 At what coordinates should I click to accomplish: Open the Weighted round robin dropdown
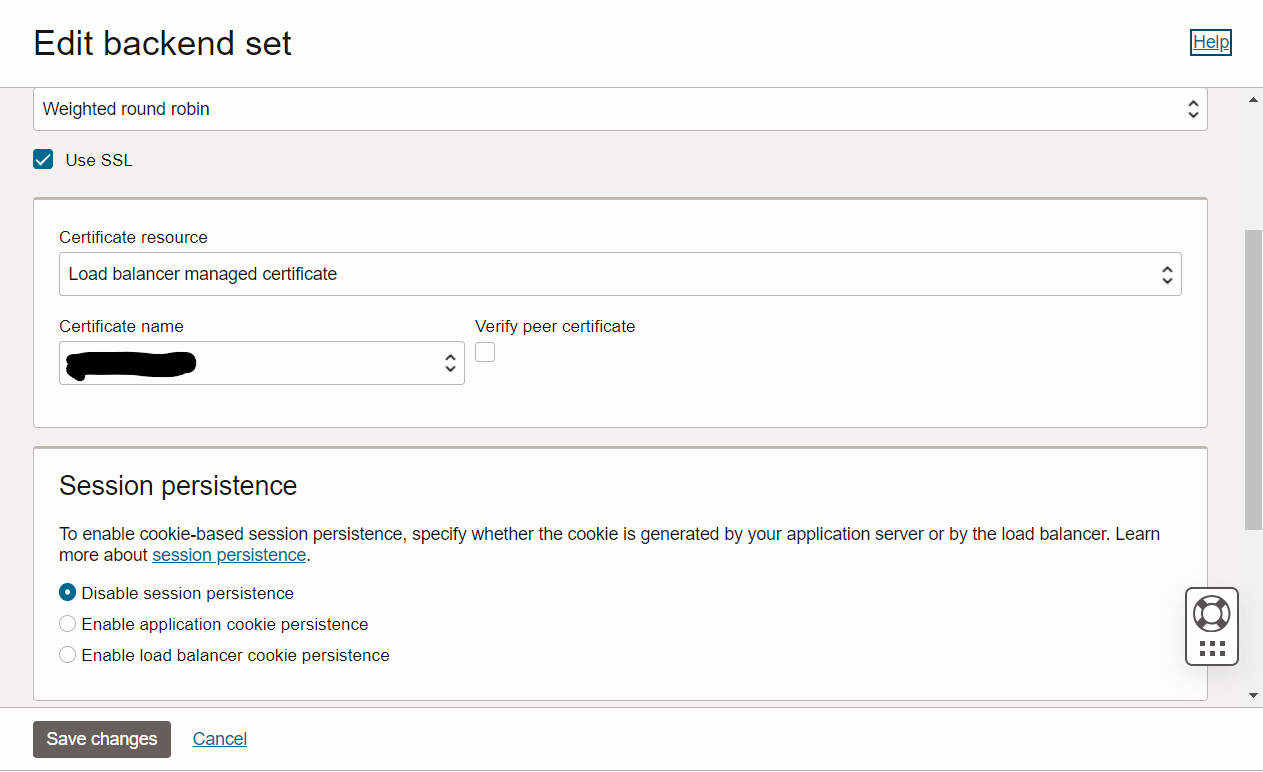[x=620, y=109]
